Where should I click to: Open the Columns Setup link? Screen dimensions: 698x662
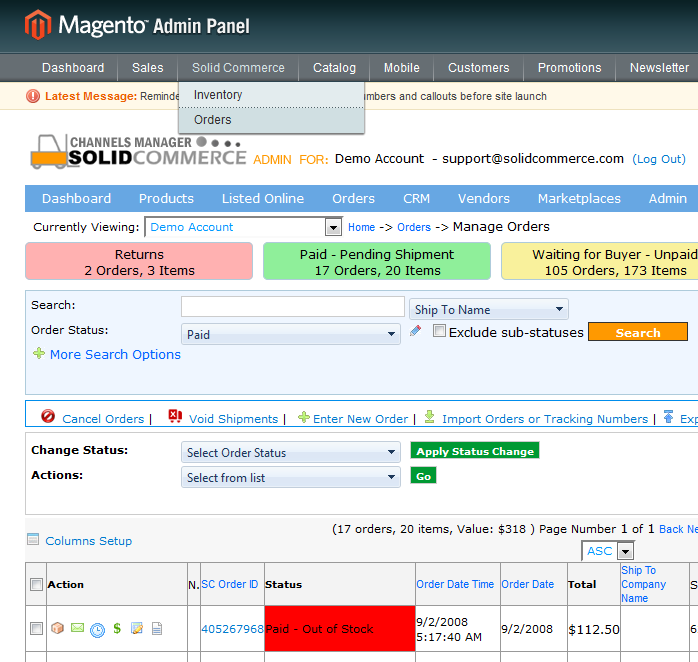pos(89,541)
